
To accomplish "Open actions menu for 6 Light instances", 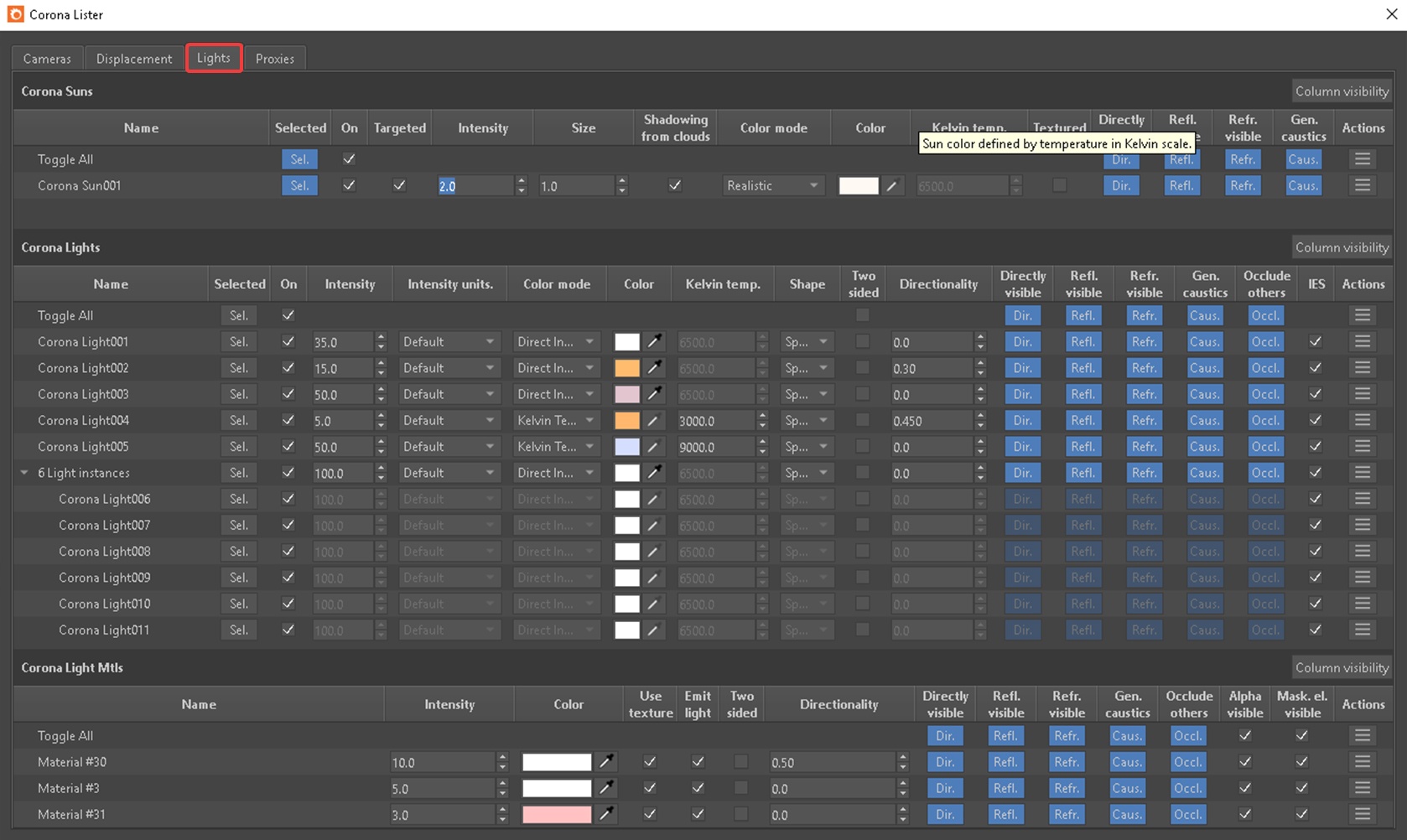I will 1363,473.
